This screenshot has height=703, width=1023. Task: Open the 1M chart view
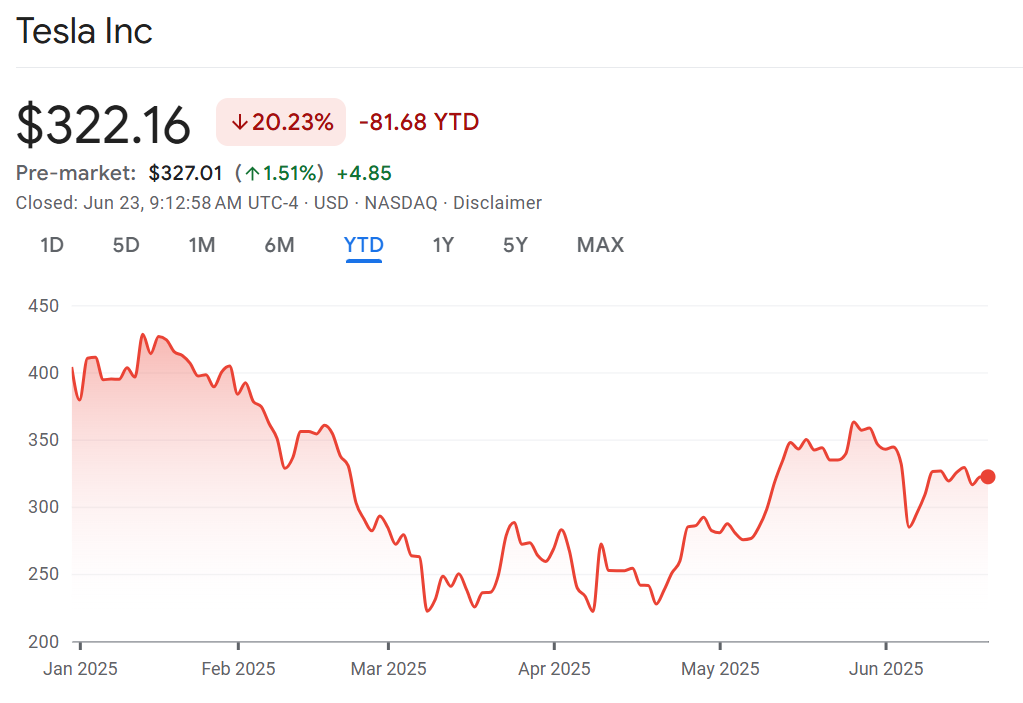[202, 245]
